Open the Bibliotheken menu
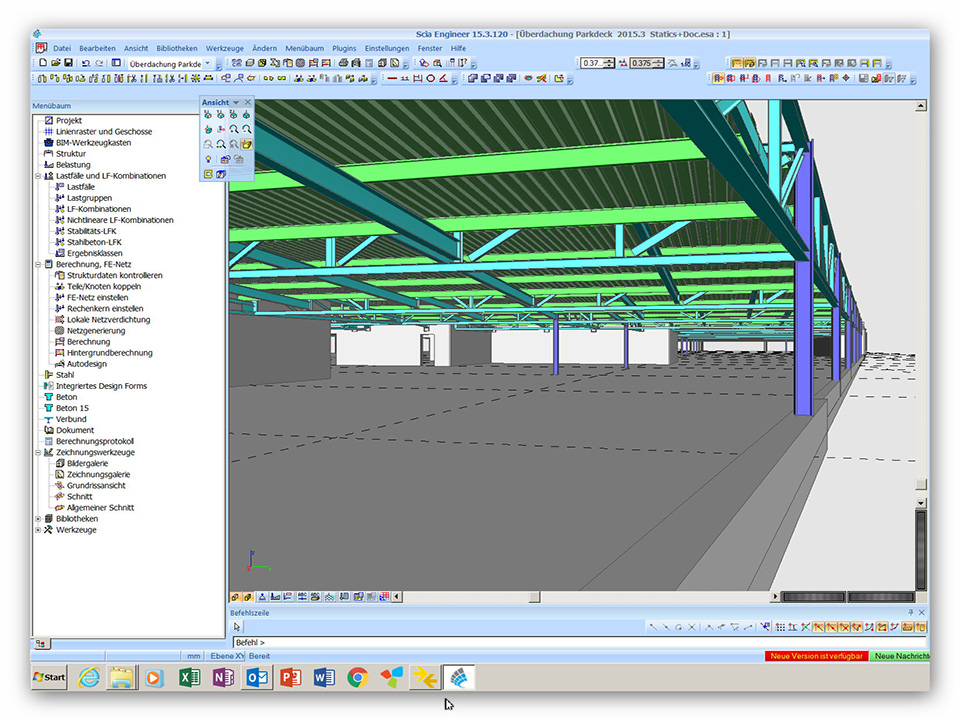This screenshot has height=720, width=960. (177, 48)
